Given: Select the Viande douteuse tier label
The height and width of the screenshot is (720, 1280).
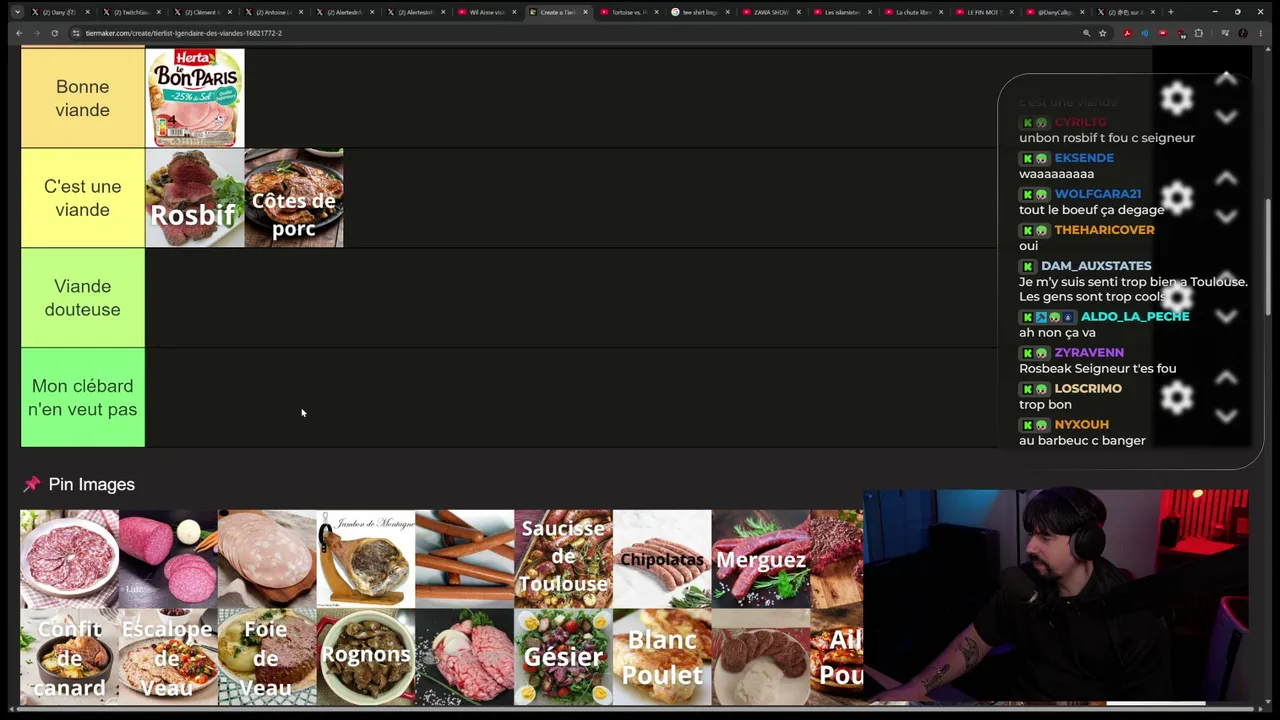Looking at the screenshot, I should (82, 298).
